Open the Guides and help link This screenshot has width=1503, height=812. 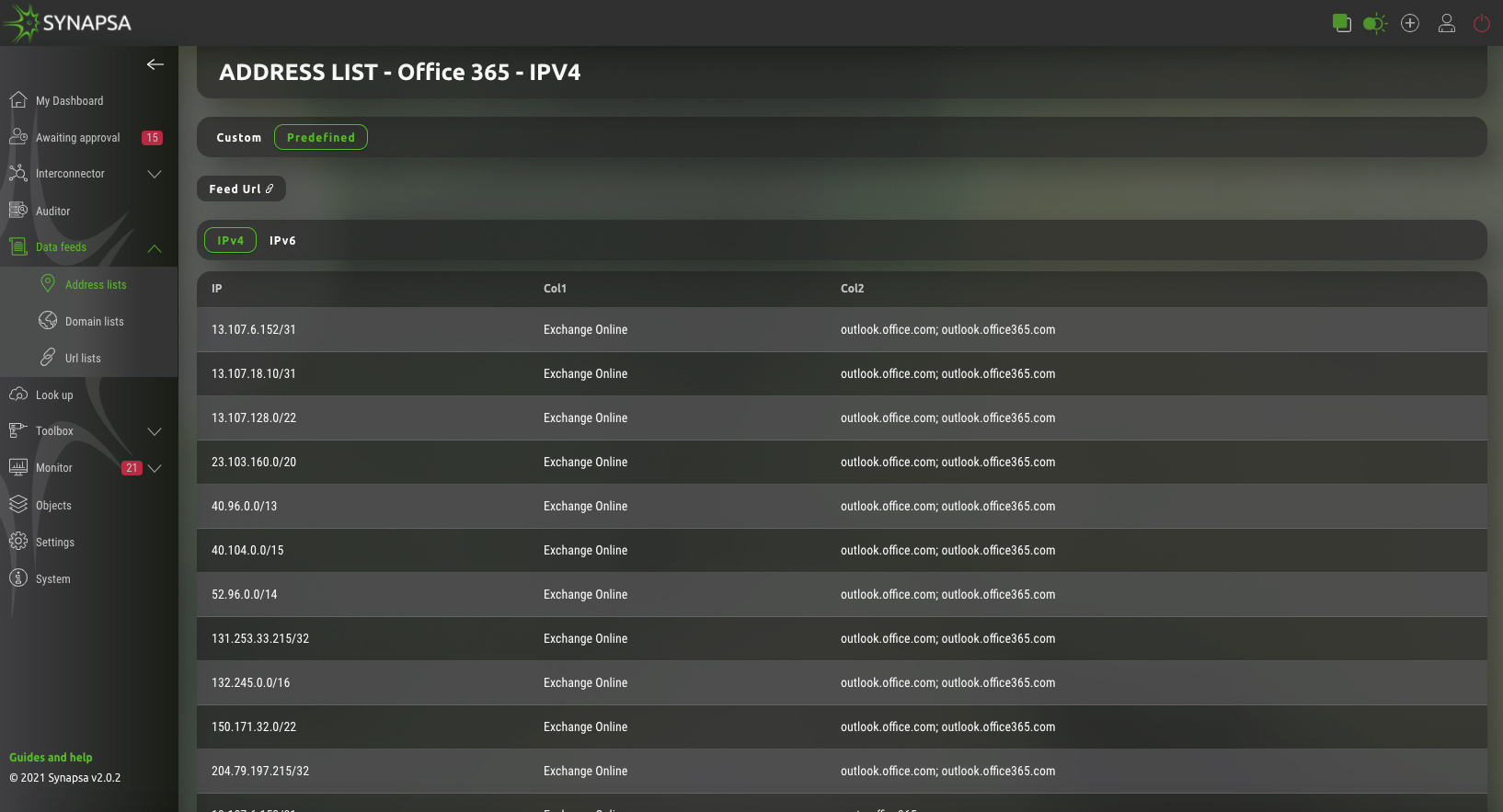click(x=51, y=758)
